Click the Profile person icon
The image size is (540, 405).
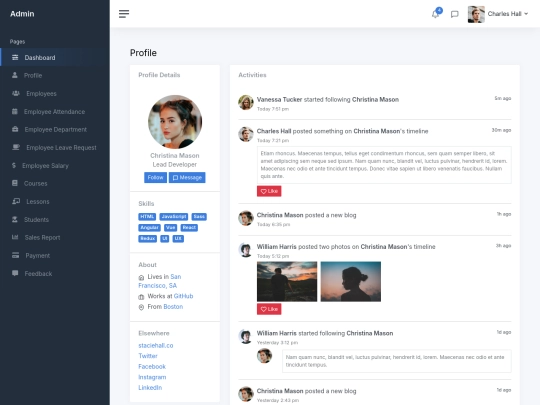pos(14,75)
